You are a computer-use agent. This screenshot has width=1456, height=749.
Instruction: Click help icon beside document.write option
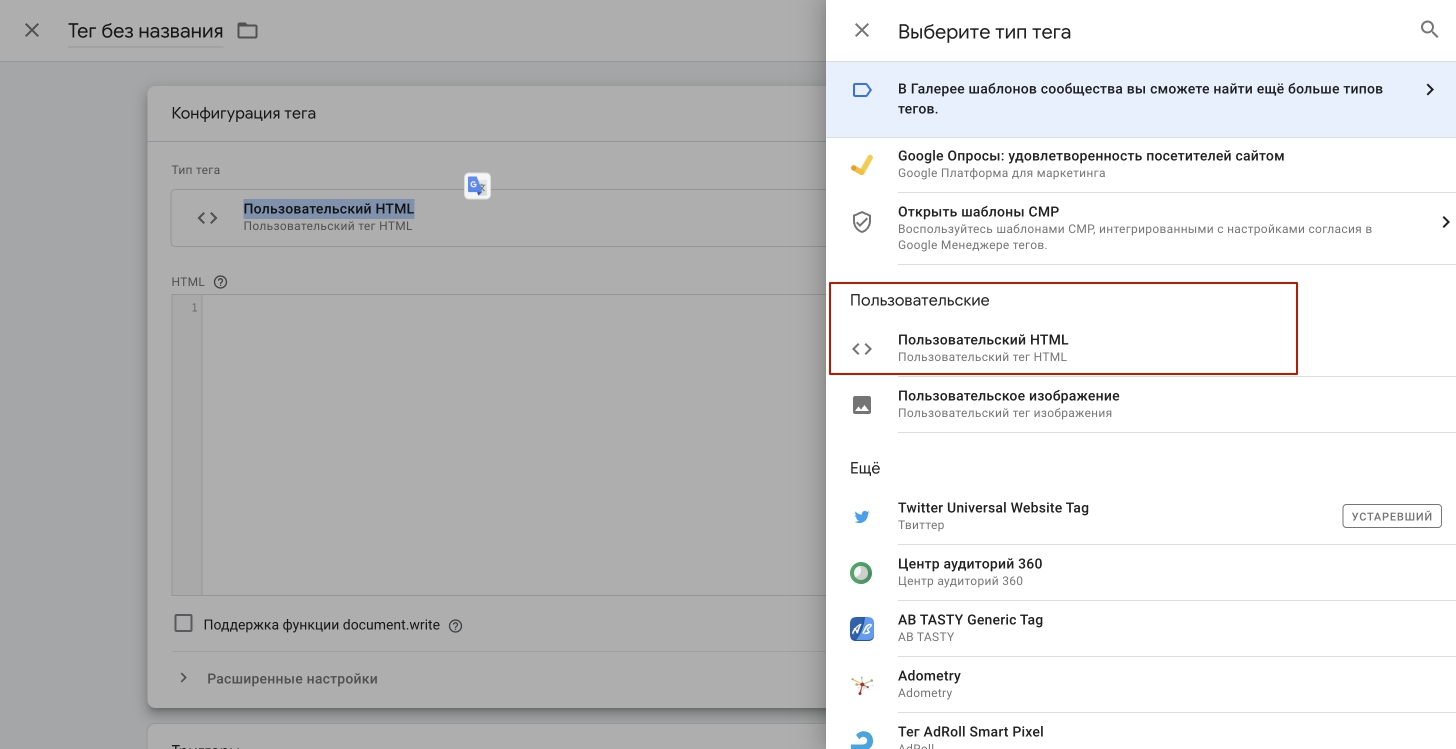click(456, 626)
